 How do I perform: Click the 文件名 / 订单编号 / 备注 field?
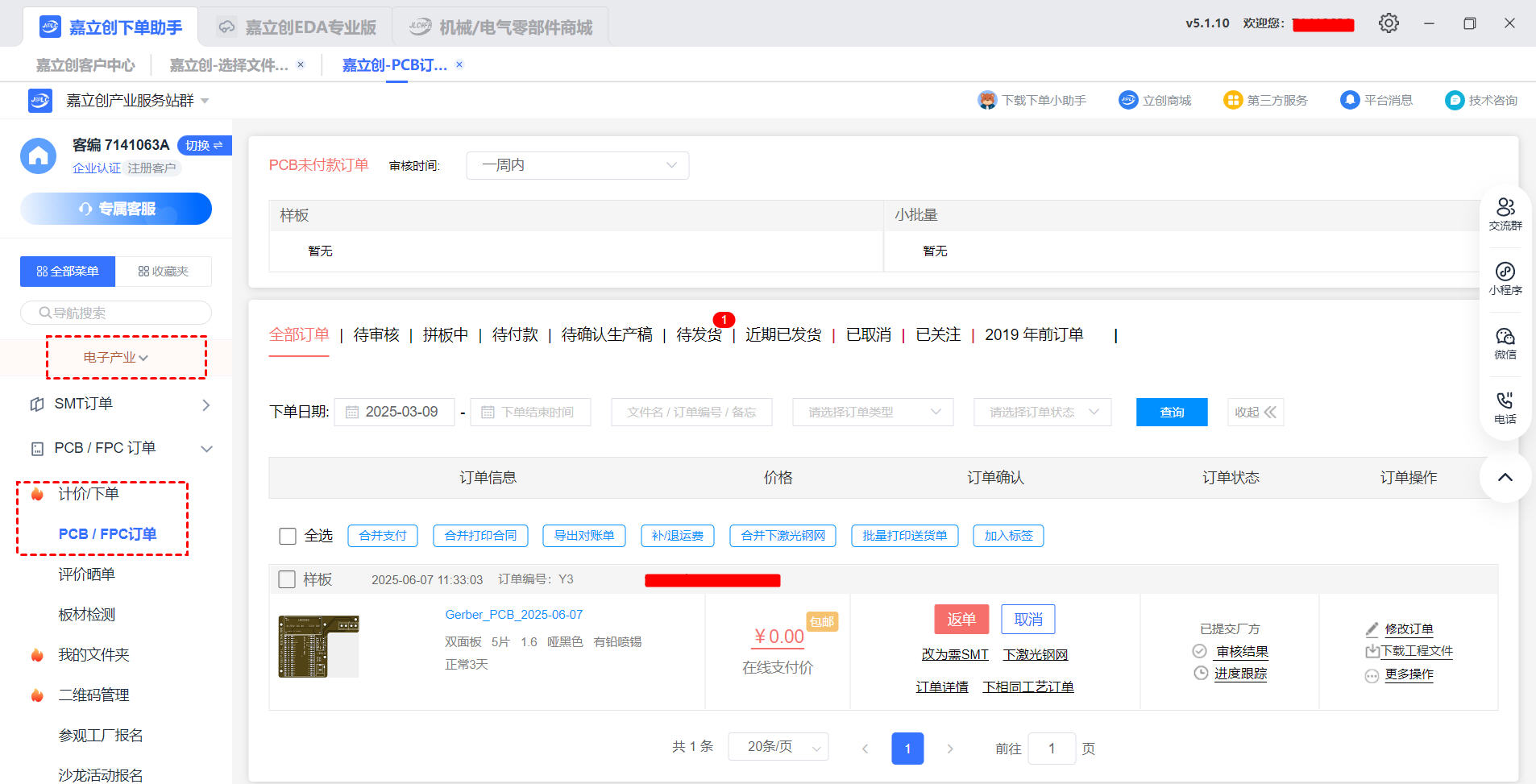tap(691, 412)
